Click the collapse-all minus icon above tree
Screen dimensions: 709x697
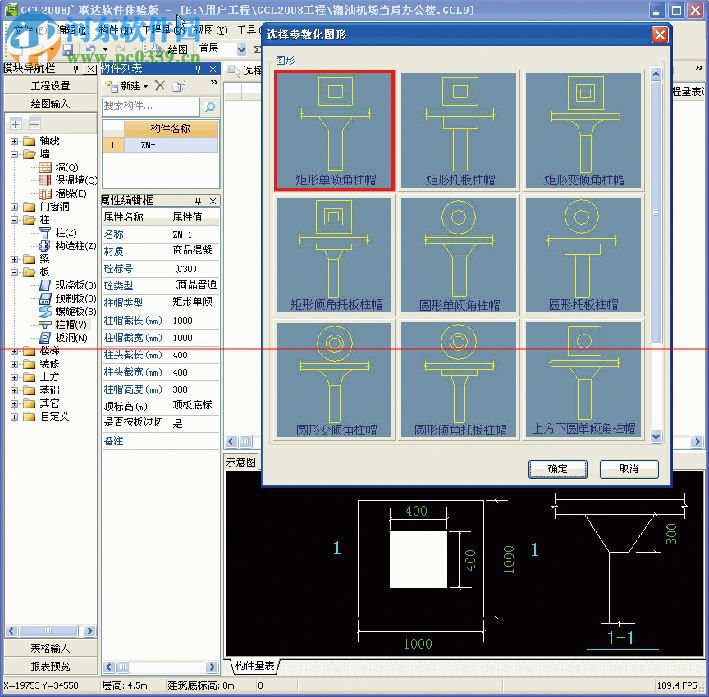(x=34, y=123)
